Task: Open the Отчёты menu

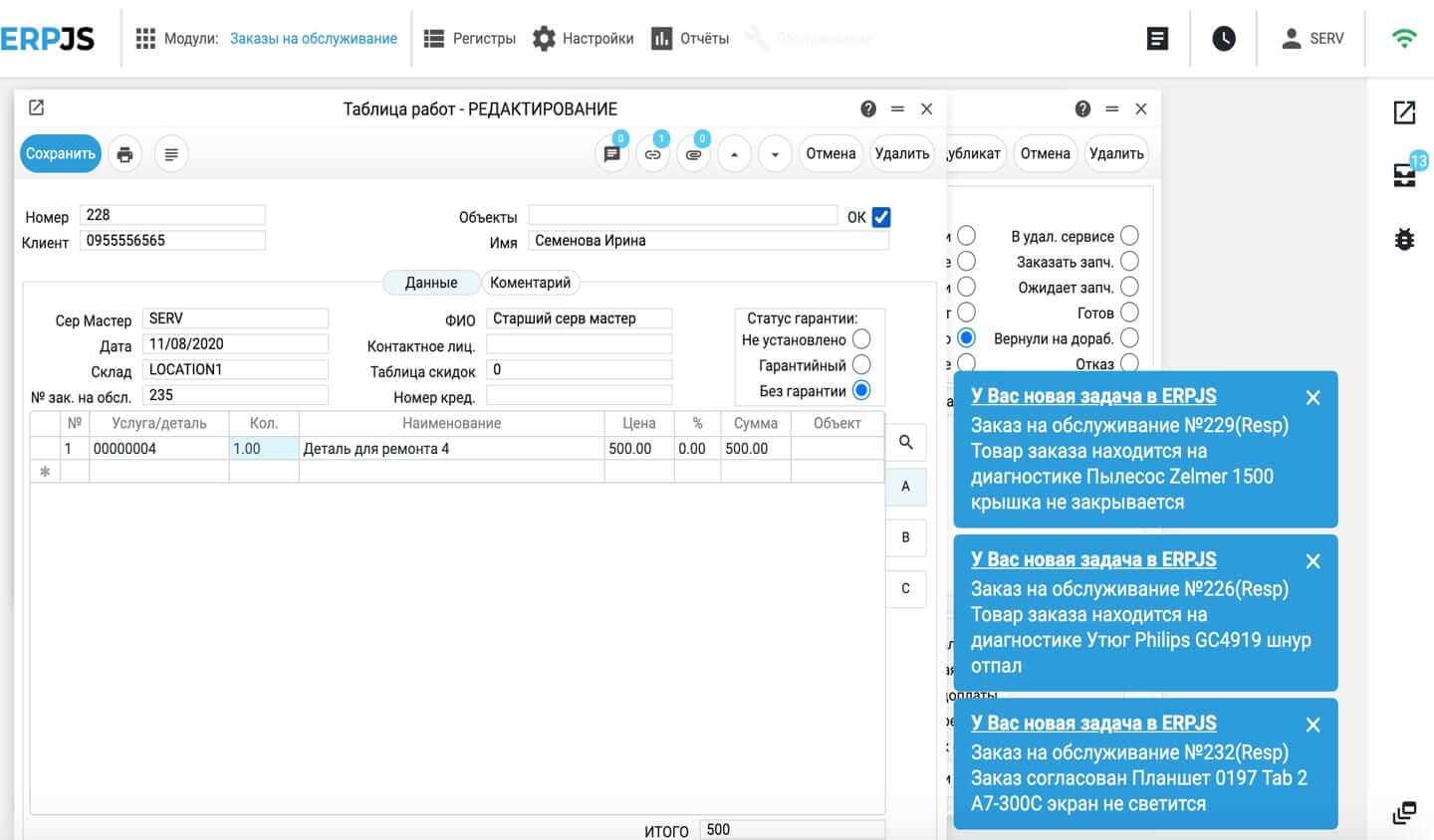Action: [690, 39]
